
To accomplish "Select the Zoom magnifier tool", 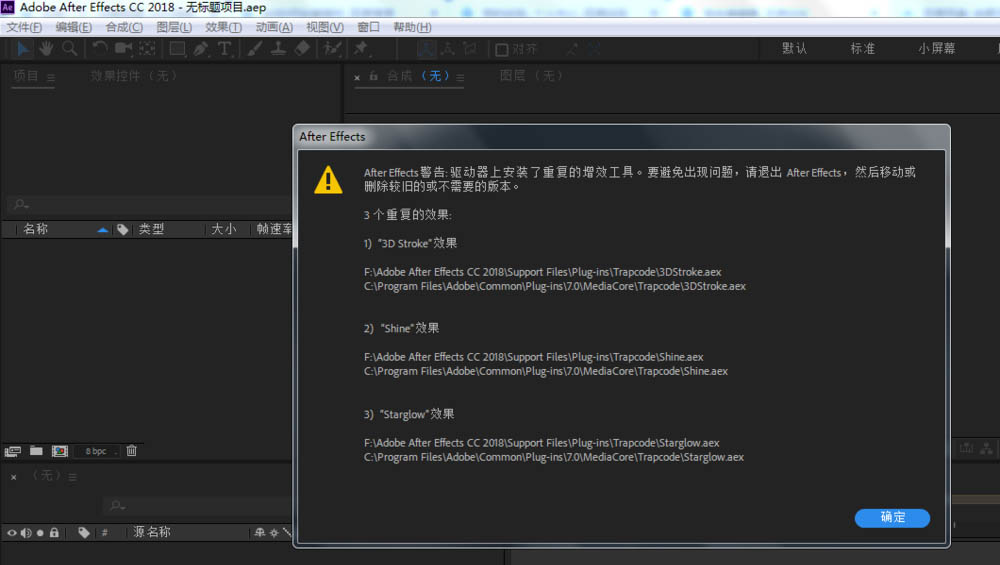I will [70, 48].
